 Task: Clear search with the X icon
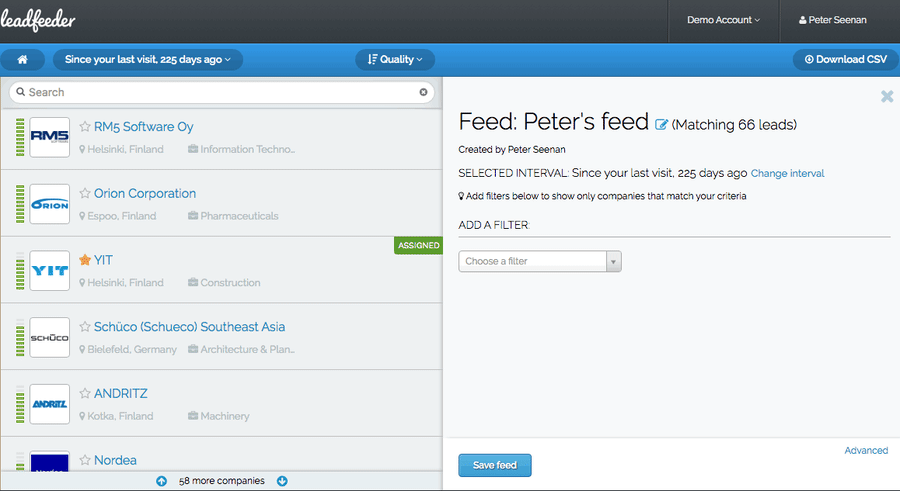pos(423,92)
